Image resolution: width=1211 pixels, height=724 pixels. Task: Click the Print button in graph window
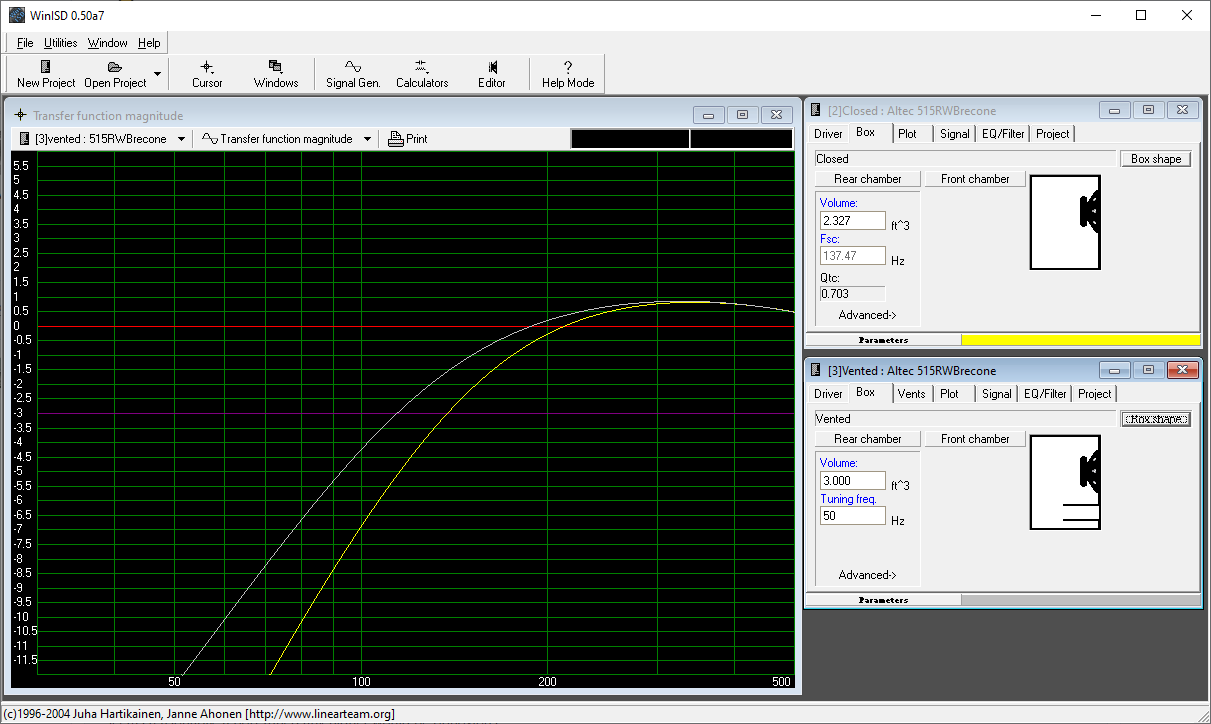[x=408, y=139]
